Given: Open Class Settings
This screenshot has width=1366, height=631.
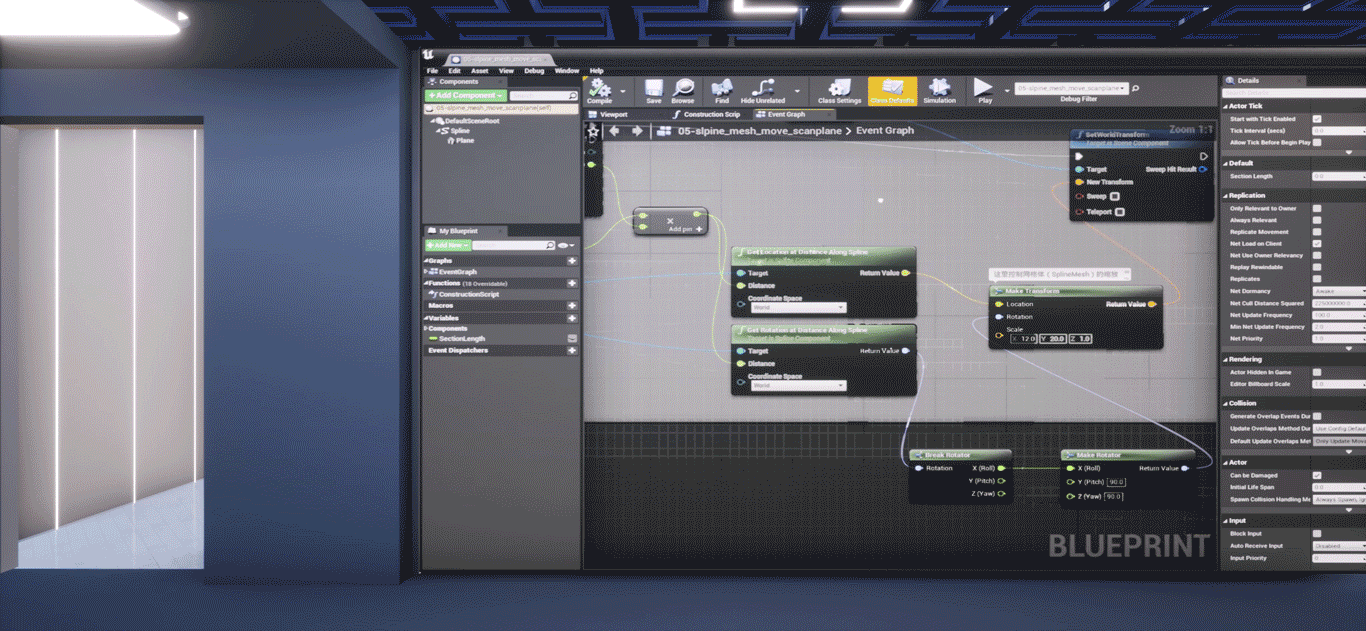Looking at the screenshot, I should 839,91.
